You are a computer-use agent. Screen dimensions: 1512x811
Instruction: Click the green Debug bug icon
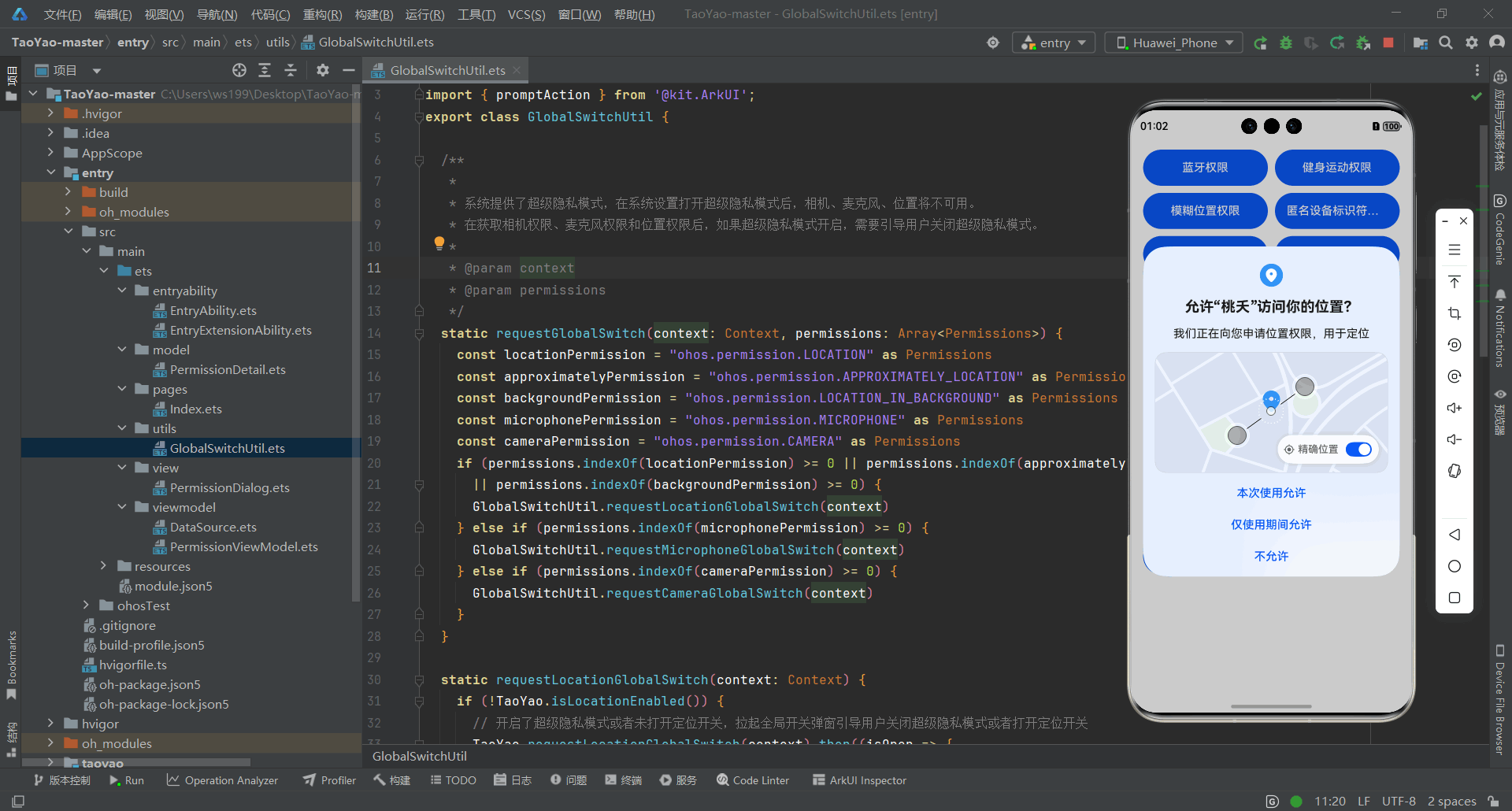[1286, 43]
